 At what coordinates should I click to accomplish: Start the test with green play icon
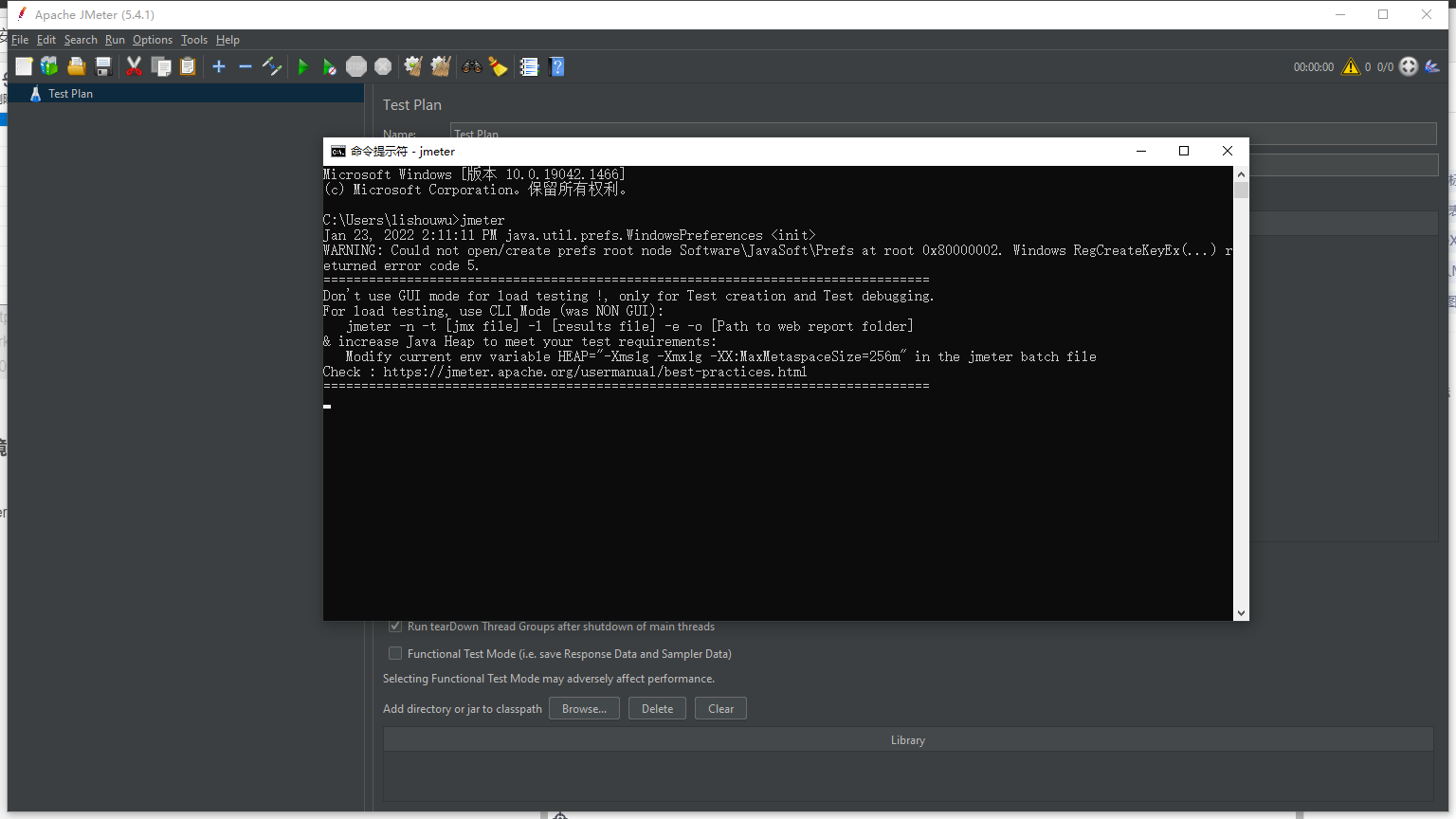click(x=303, y=66)
